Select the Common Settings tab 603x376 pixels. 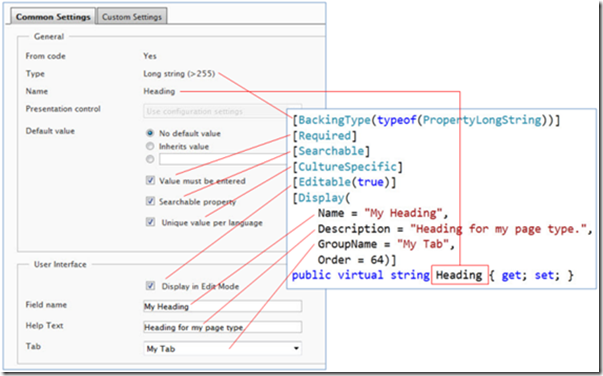(53, 17)
